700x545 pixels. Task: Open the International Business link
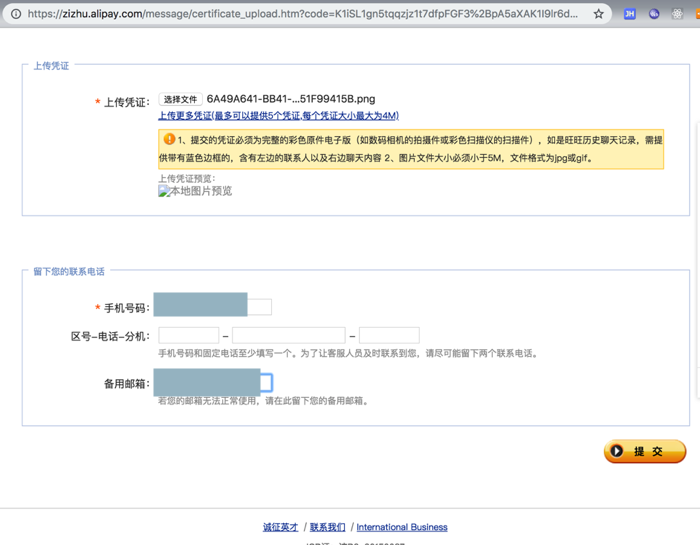tap(402, 527)
